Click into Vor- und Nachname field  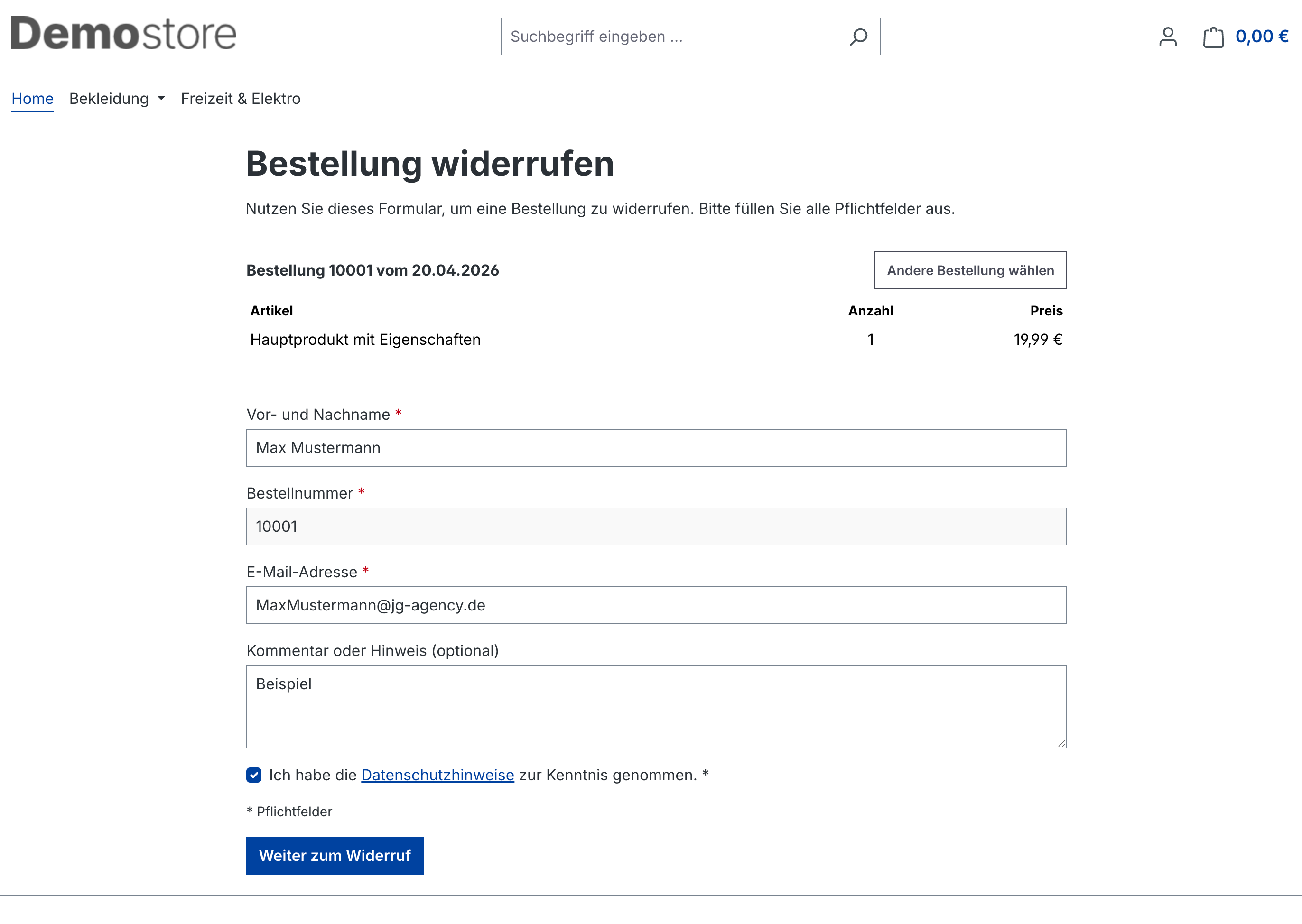point(656,448)
